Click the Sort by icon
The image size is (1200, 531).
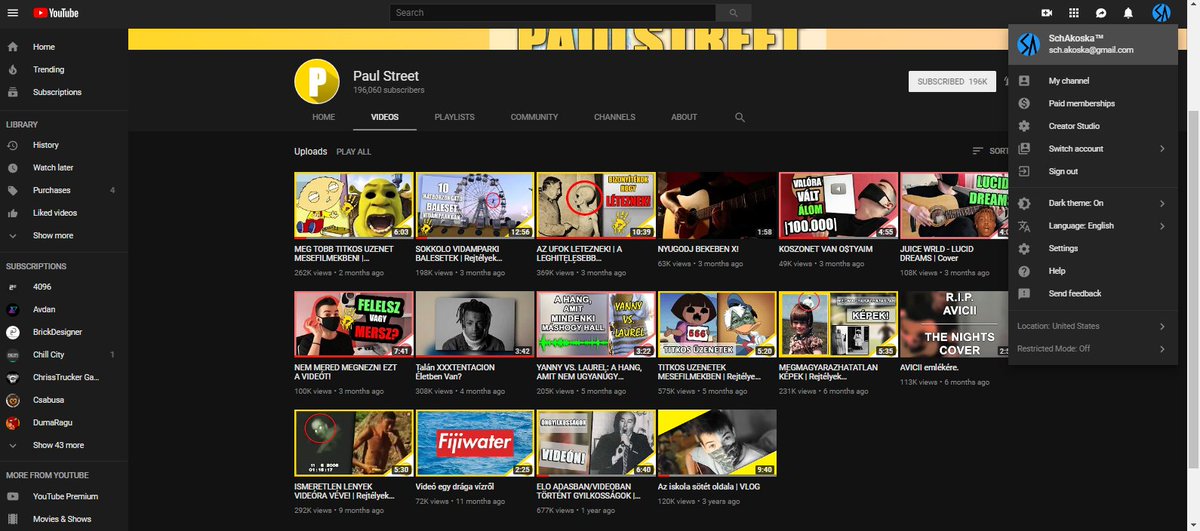point(978,151)
